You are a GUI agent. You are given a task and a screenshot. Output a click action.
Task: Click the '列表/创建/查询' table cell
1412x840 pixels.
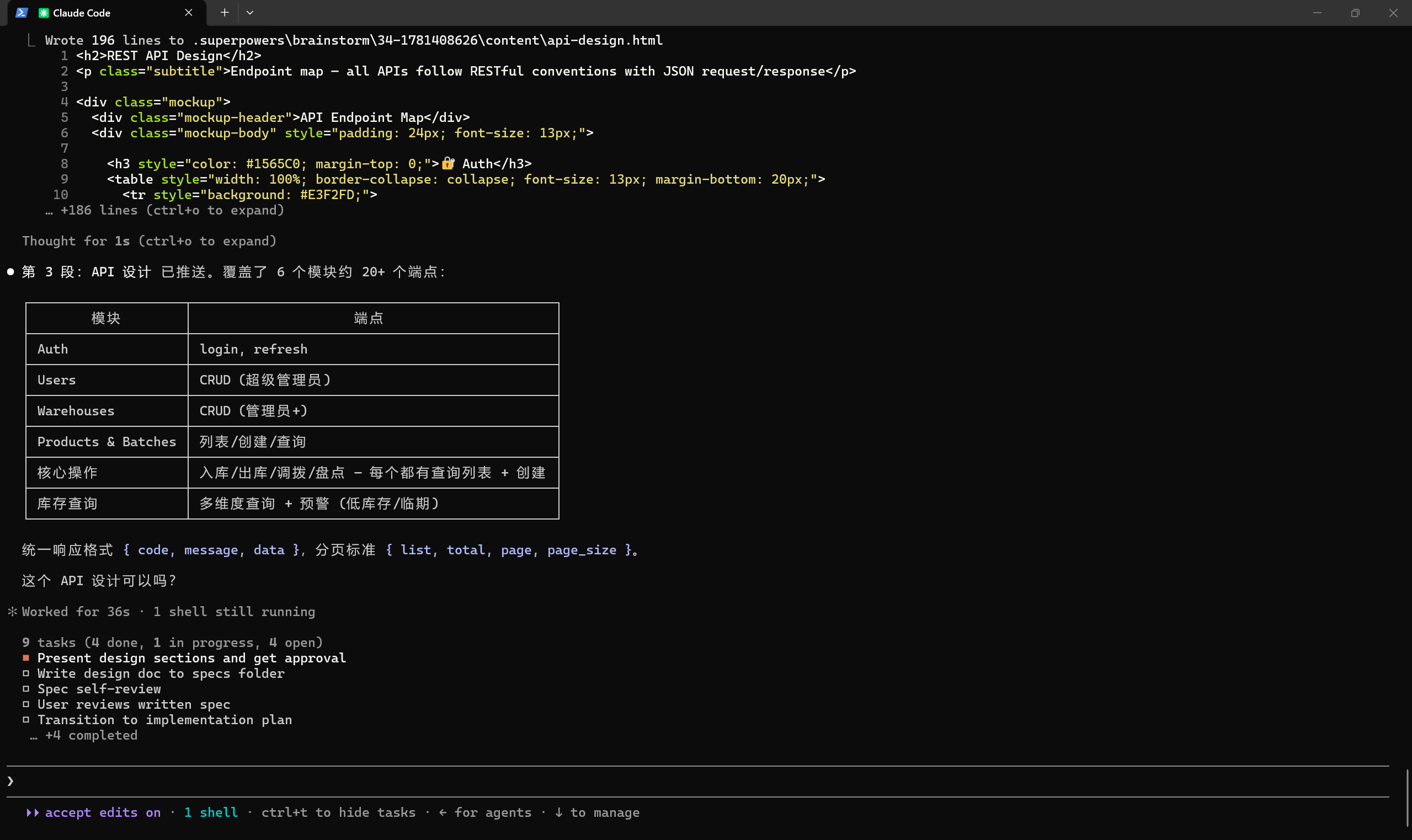click(x=373, y=441)
